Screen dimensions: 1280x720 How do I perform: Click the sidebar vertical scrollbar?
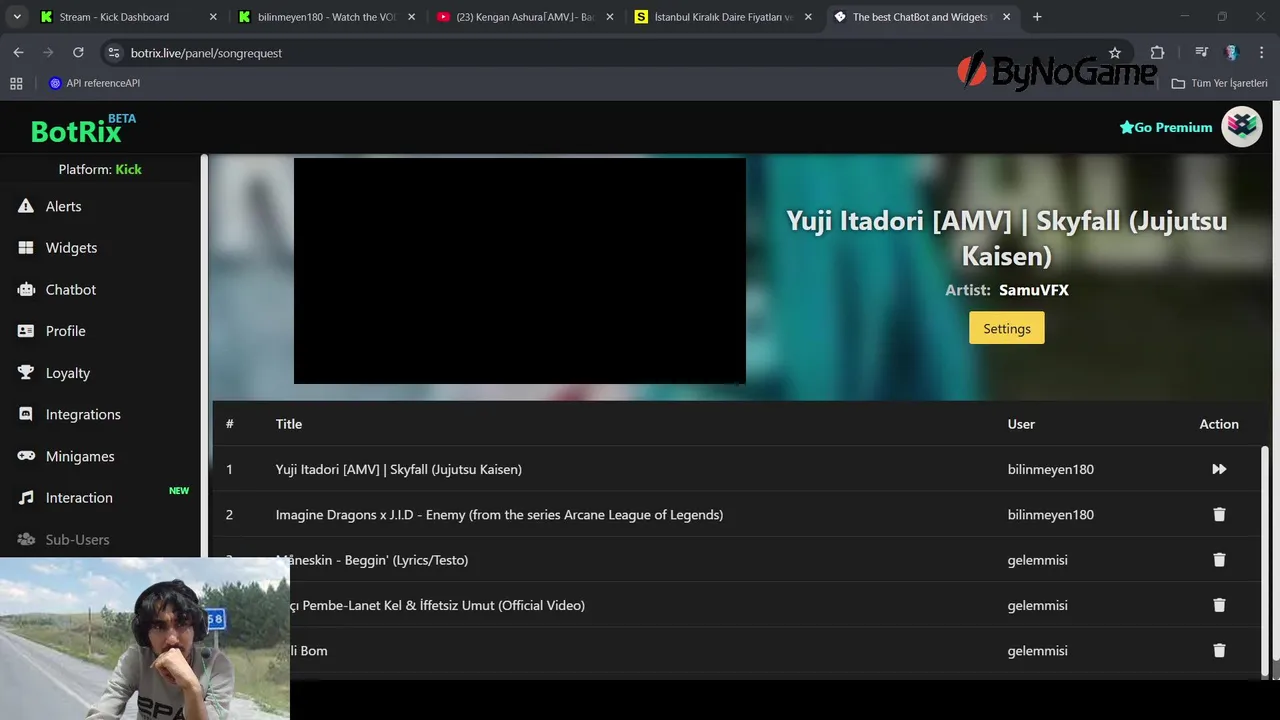tap(204, 355)
